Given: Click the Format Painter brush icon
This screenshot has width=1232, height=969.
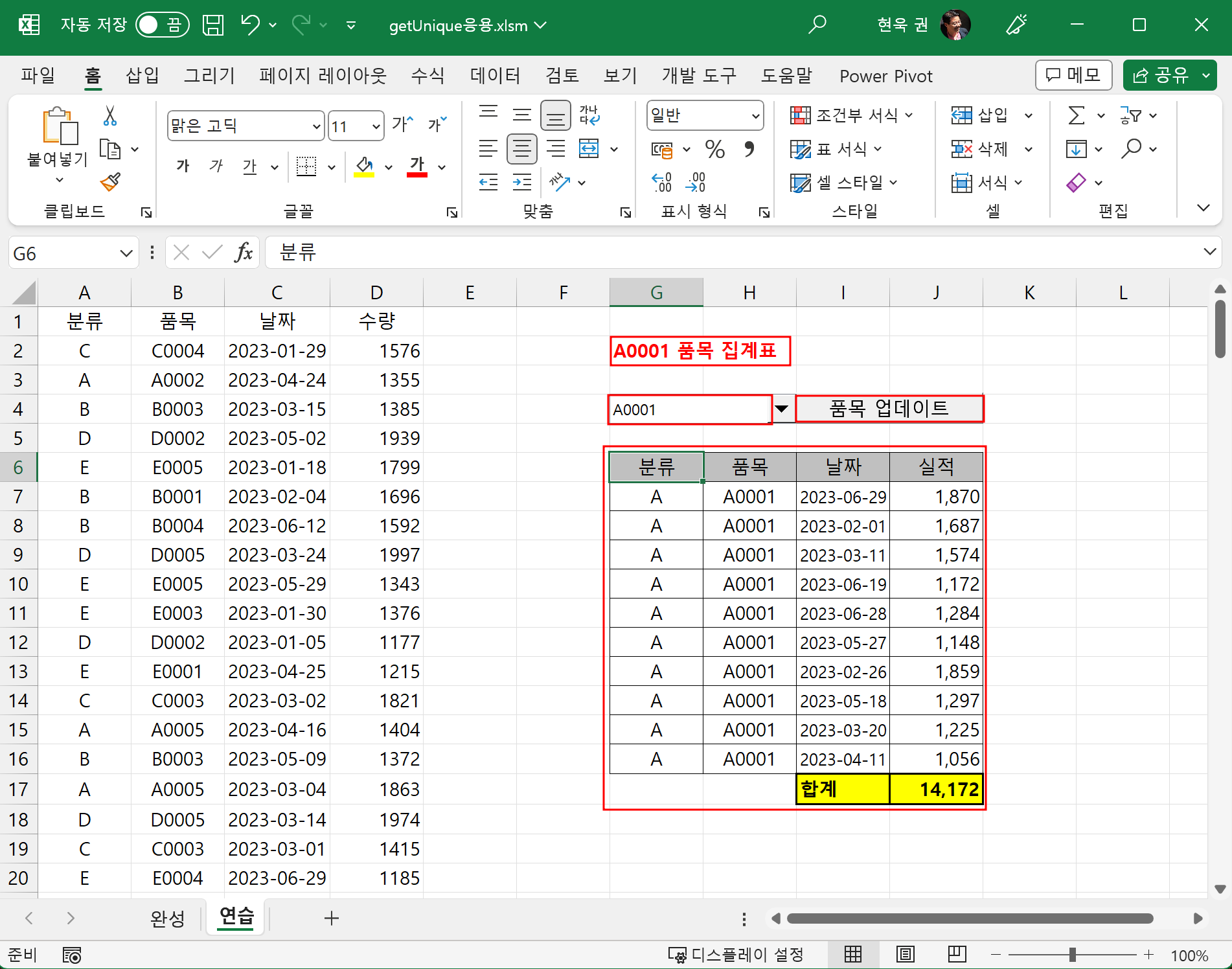Looking at the screenshot, I should (x=111, y=182).
